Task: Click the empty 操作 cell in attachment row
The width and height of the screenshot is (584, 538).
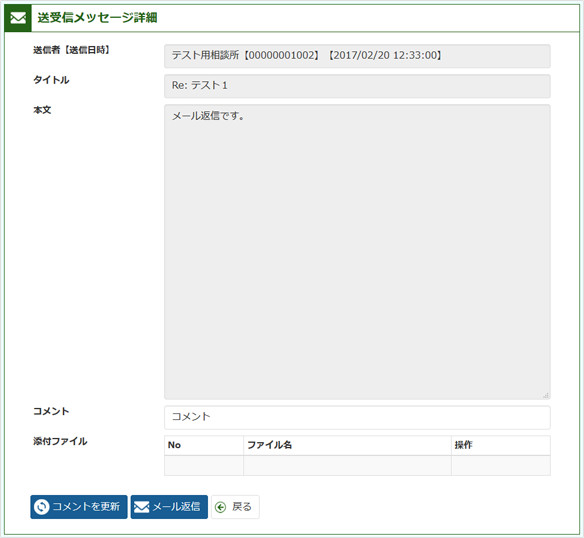Action: pyautogui.click(x=501, y=465)
